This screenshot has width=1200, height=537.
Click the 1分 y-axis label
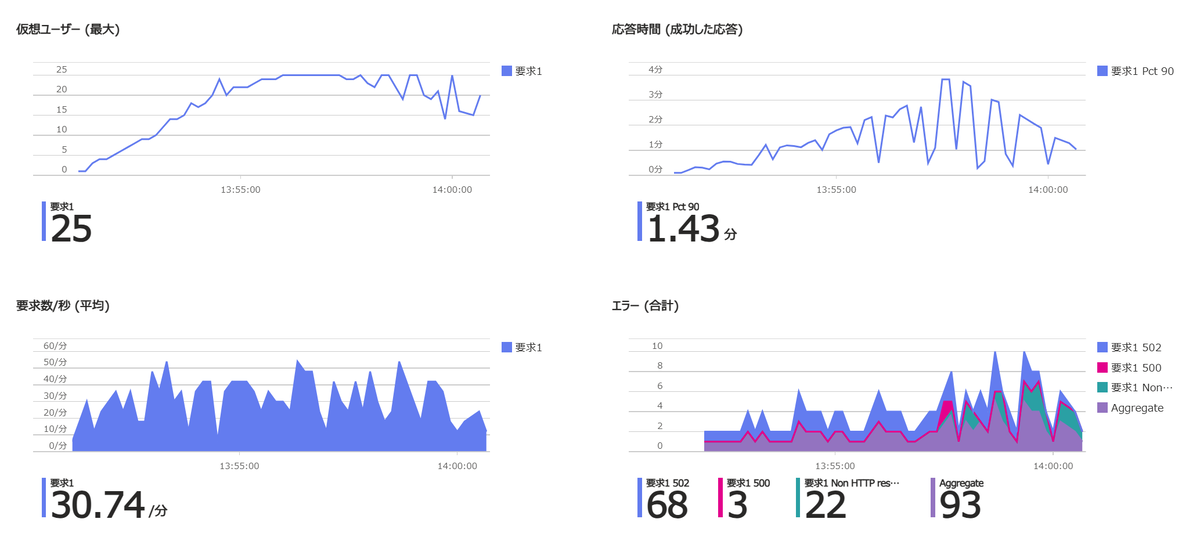point(656,144)
